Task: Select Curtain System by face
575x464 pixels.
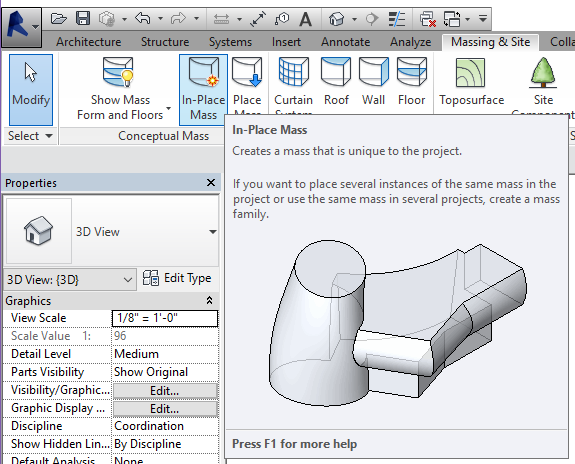Action: click(x=293, y=84)
